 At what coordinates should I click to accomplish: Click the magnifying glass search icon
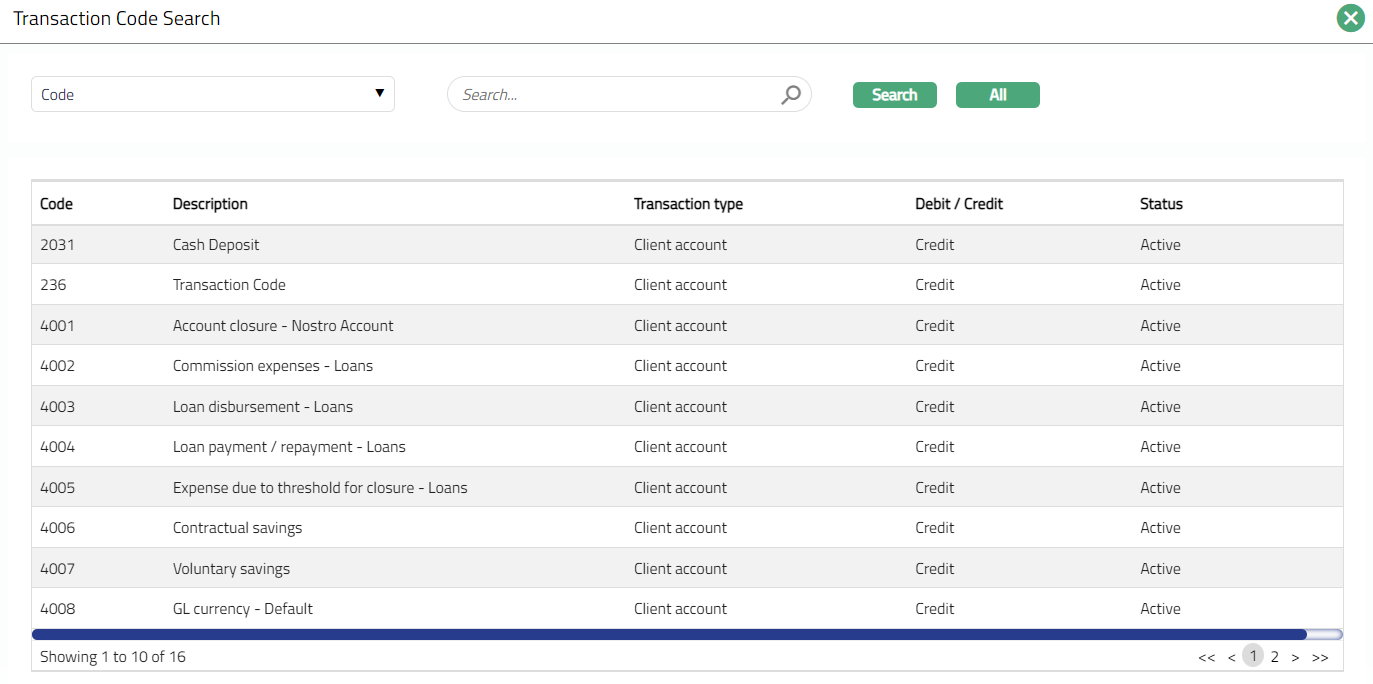[x=791, y=95]
